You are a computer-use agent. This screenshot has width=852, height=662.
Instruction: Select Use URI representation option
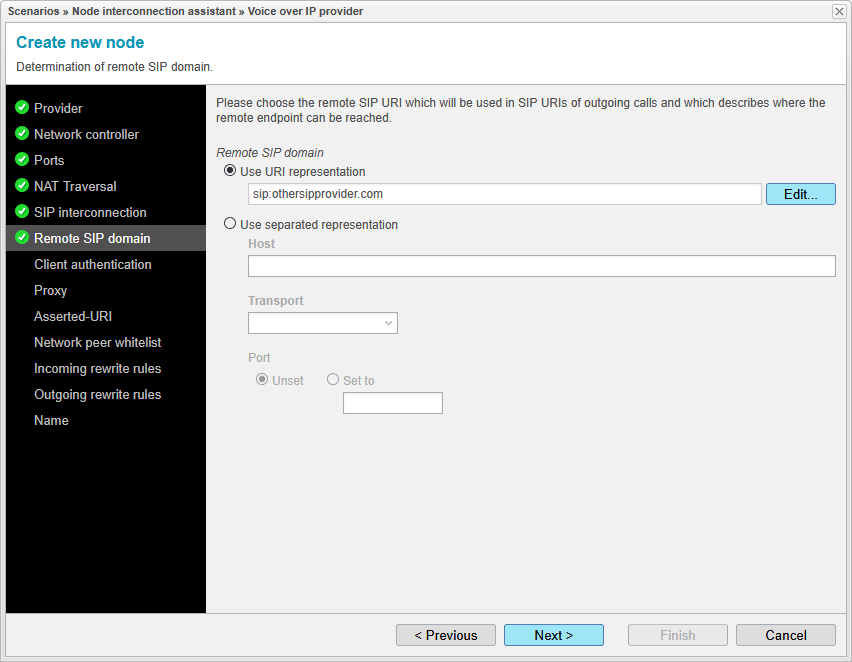[230, 171]
